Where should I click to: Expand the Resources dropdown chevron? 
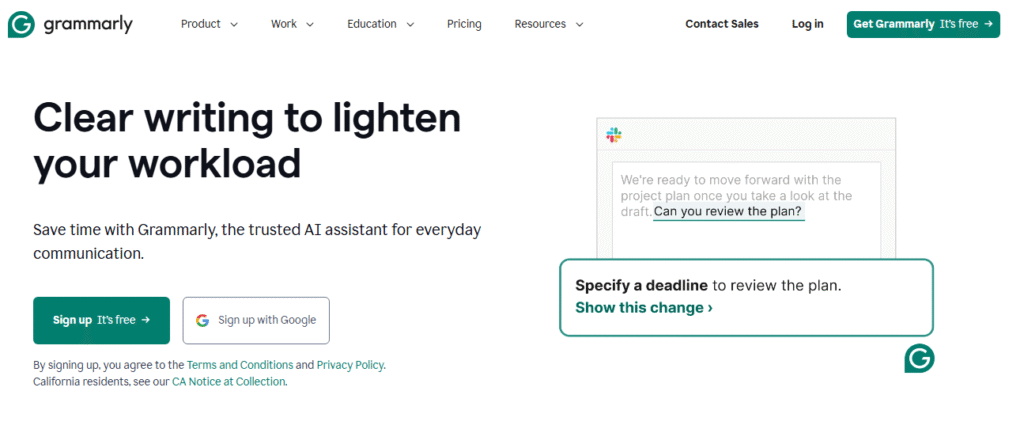click(x=579, y=25)
